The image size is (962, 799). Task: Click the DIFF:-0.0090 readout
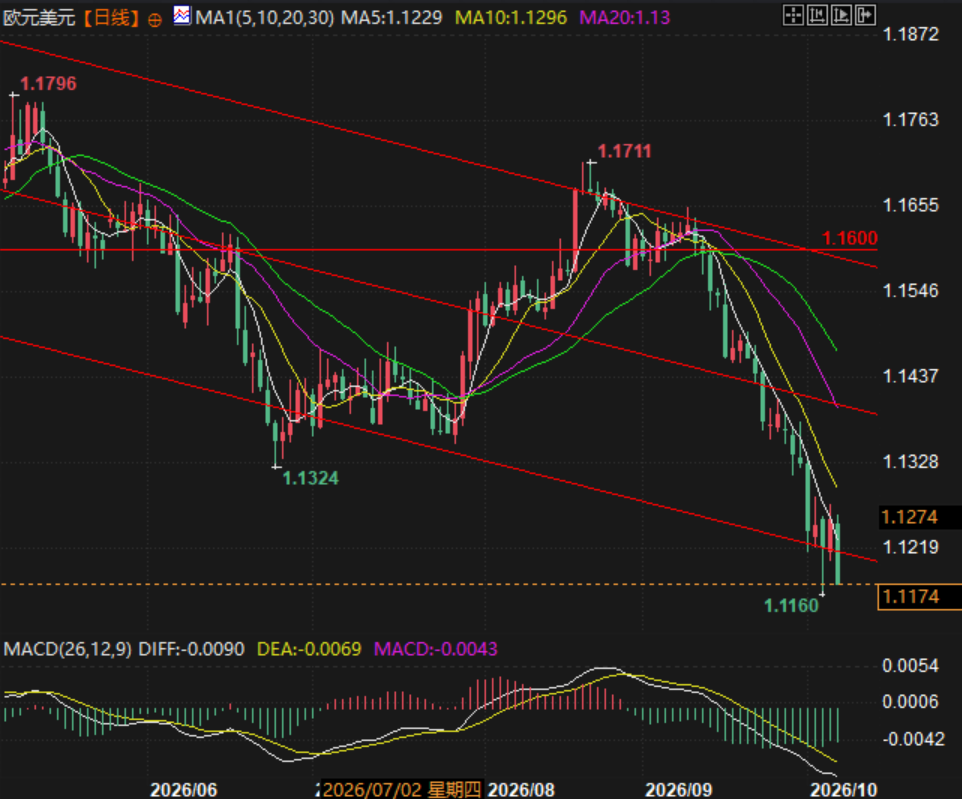point(191,649)
